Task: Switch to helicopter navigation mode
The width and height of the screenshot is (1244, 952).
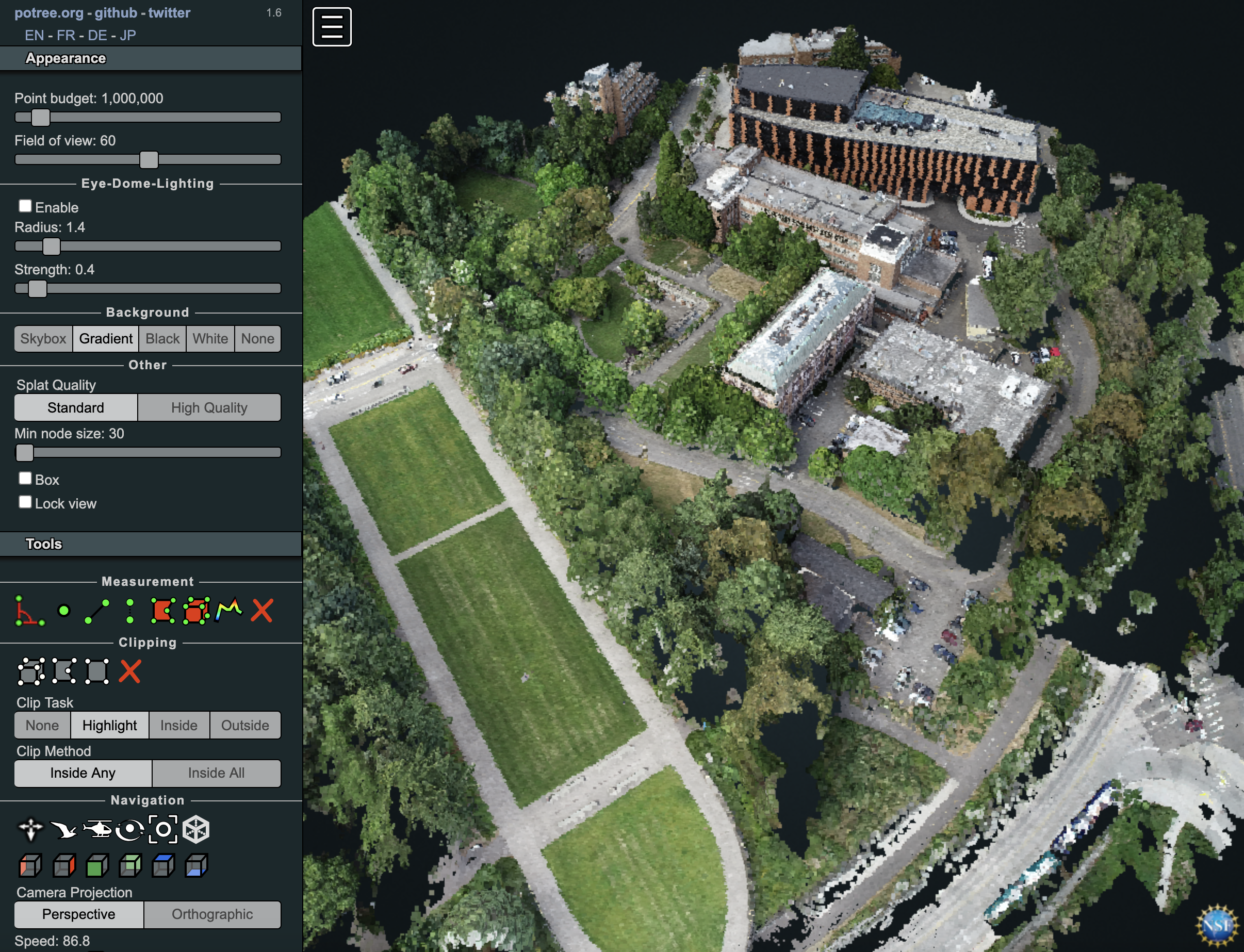Action: 97,830
